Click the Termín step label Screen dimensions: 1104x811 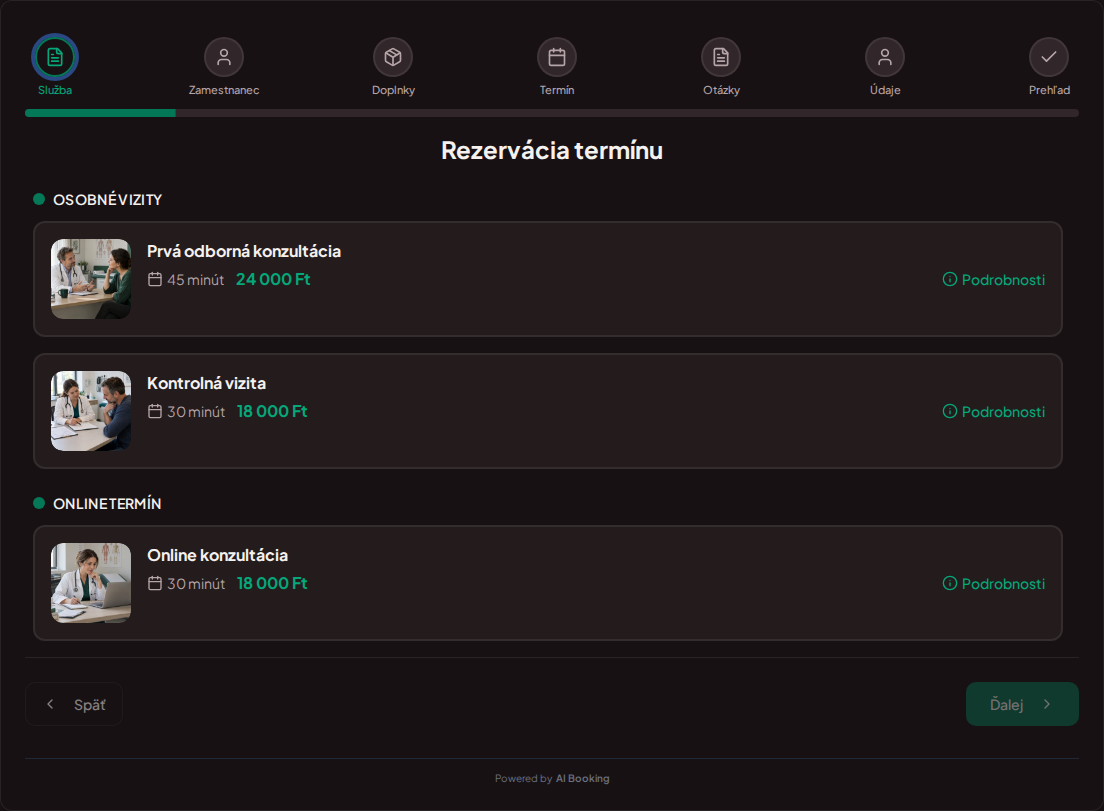[557, 90]
